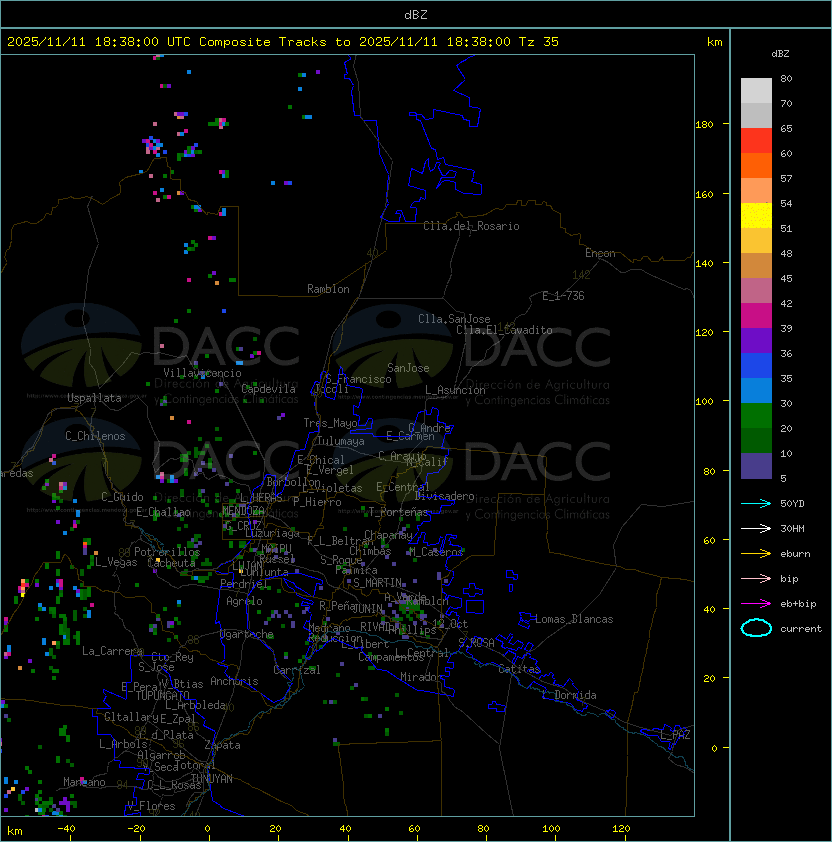Click the Villavicencio label on map
Viewport: 832px width, 842px height.
point(202,373)
